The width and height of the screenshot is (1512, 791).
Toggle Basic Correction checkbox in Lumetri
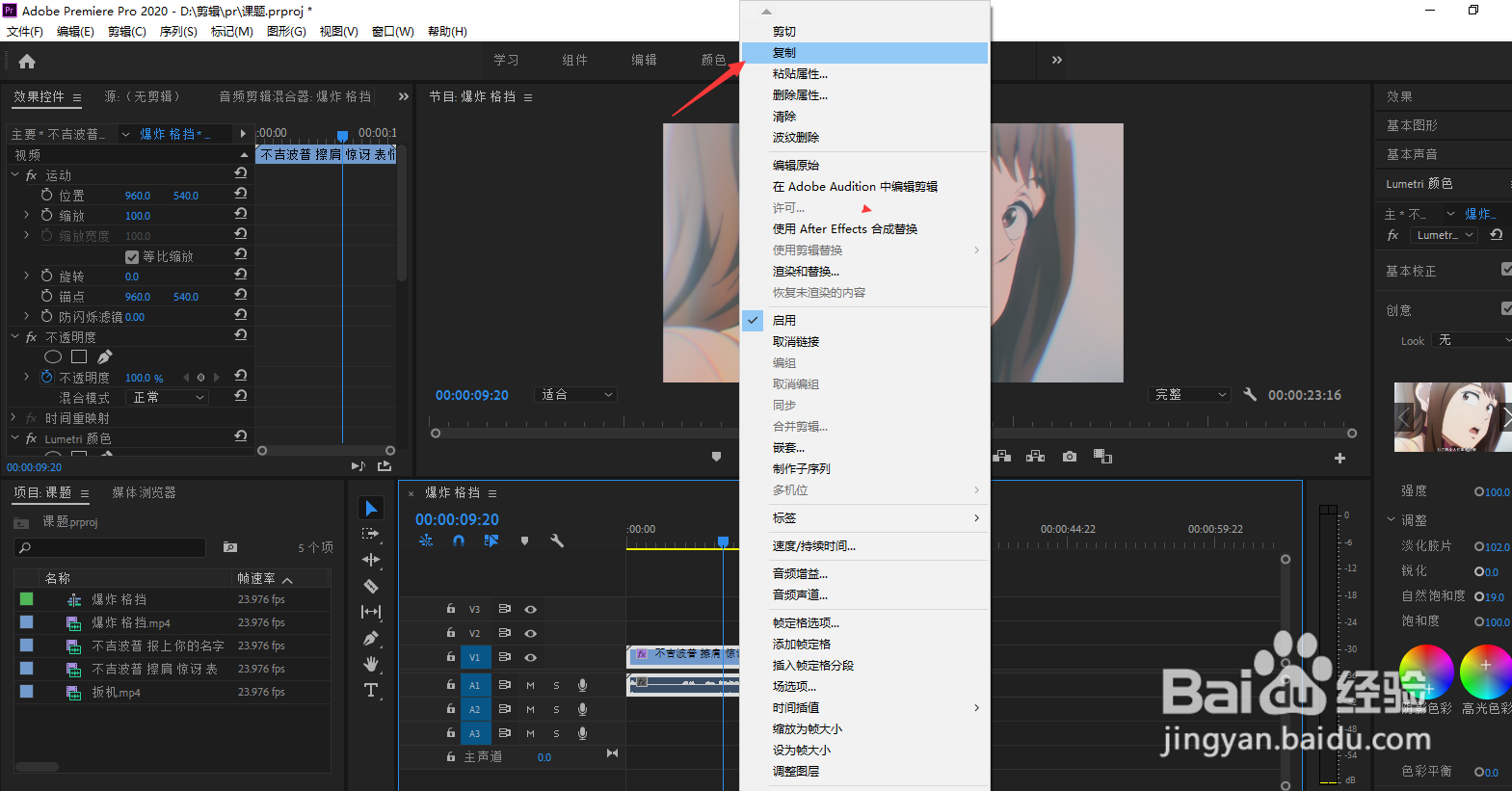1507,270
